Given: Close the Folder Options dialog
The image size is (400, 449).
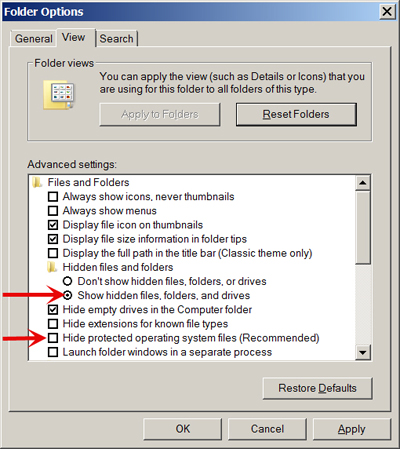Looking at the screenshot, I should click(x=387, y=12).
